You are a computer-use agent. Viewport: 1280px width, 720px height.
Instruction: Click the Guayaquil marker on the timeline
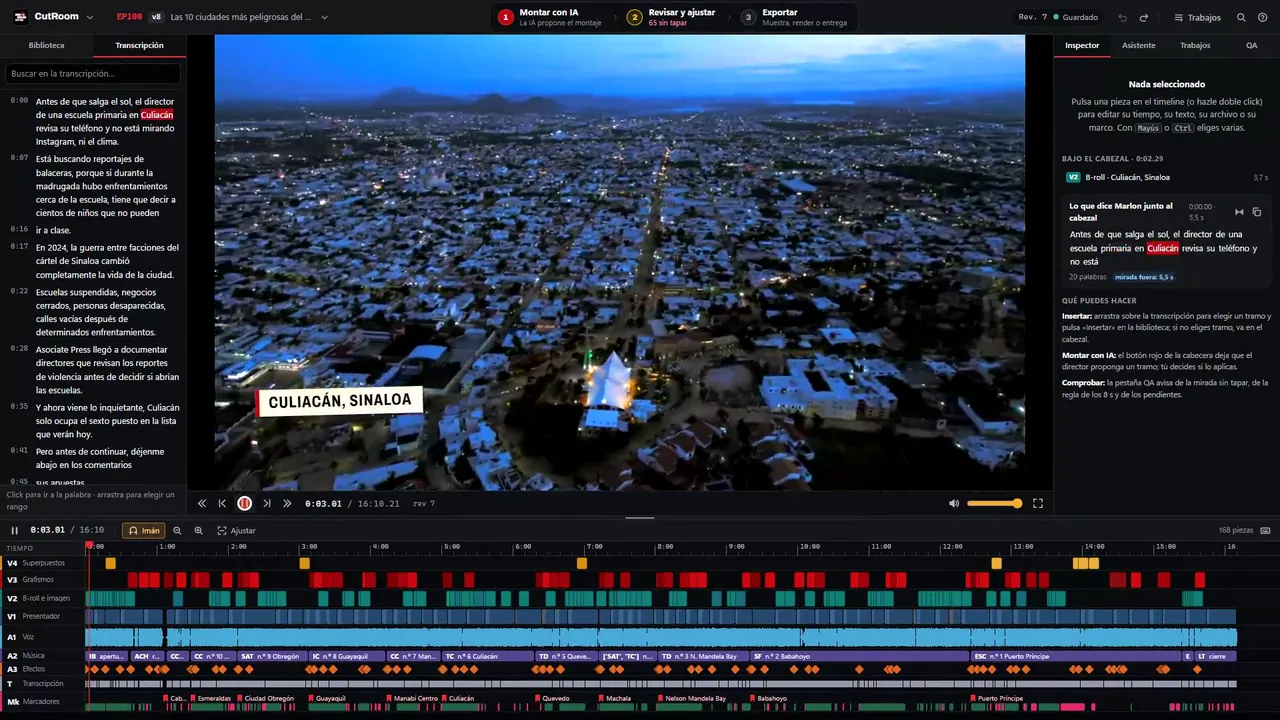coord(330,699)
